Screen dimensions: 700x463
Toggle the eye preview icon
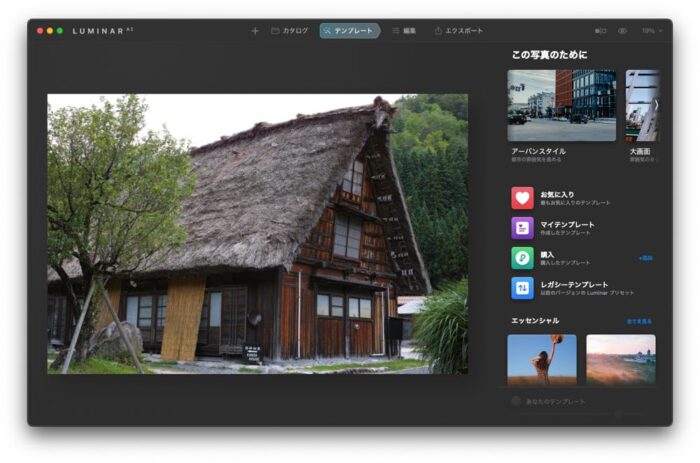pyautogui.click(x=622, y=31)
